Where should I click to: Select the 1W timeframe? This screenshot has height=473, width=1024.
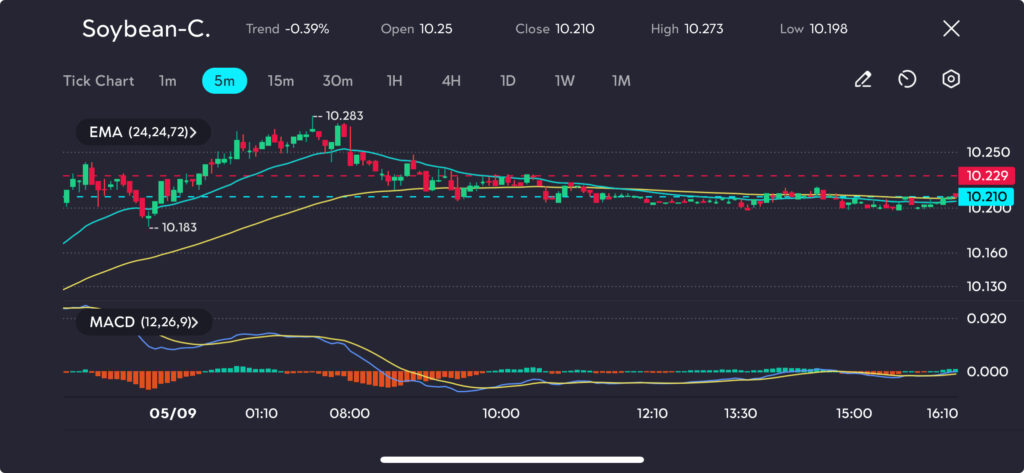[x=564, y=81]
